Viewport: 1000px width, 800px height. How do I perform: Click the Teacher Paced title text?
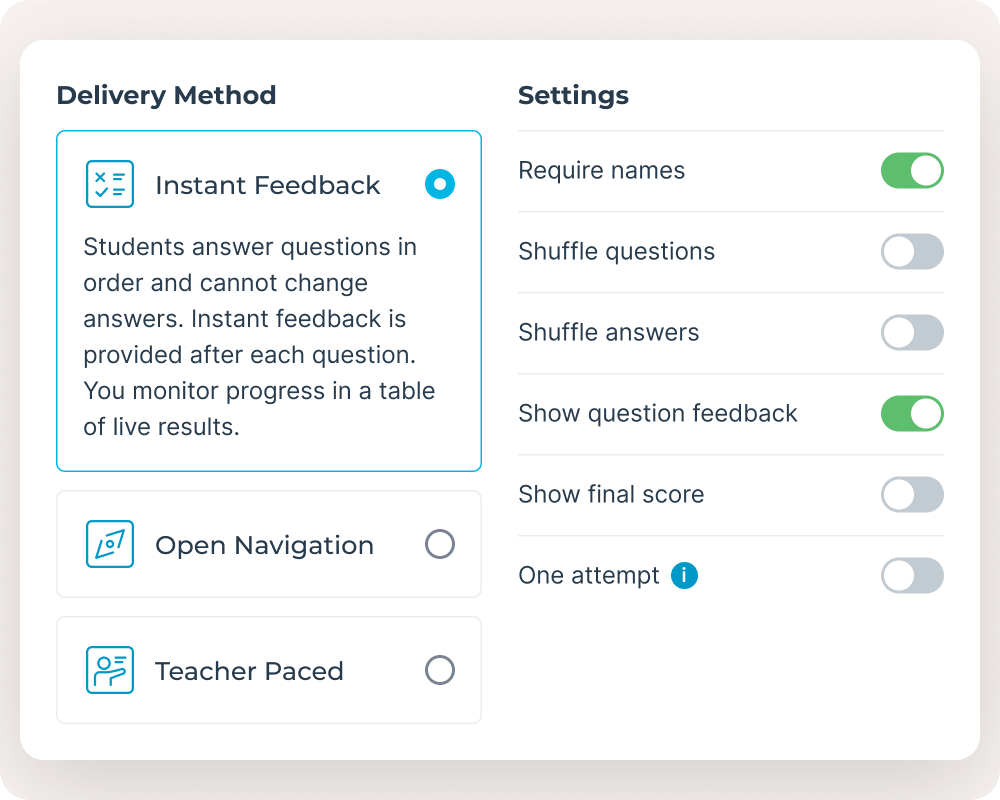click(249, 671)
